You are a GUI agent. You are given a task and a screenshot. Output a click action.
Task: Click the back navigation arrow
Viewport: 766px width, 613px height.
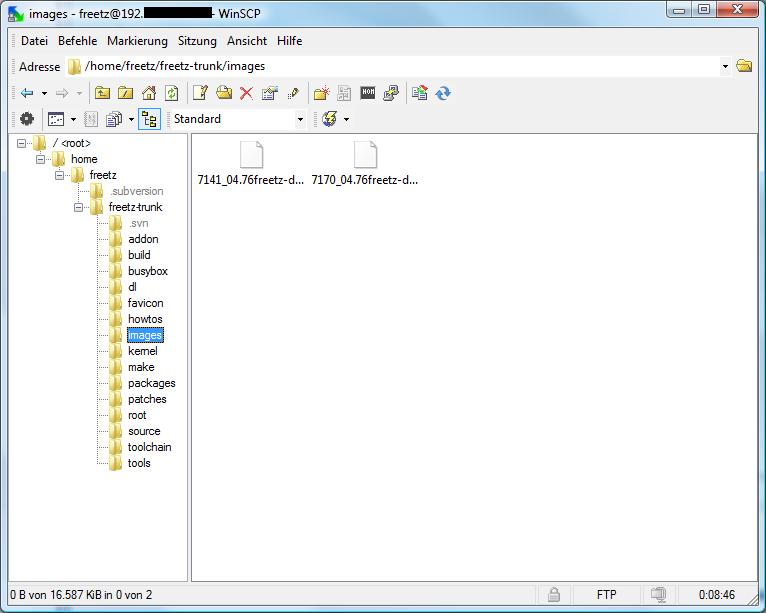pos(27,93)
